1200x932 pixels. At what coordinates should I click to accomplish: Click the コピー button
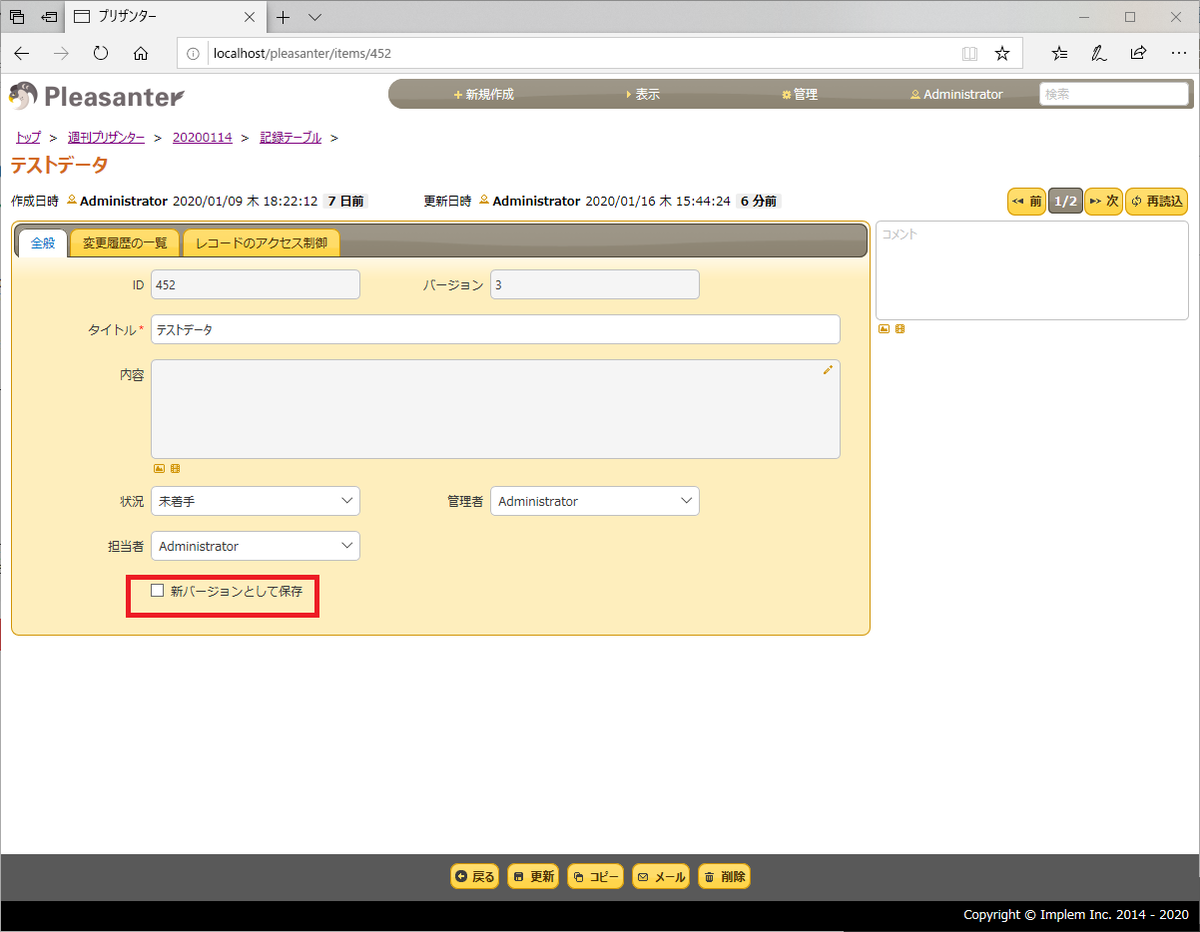point(595,877)
